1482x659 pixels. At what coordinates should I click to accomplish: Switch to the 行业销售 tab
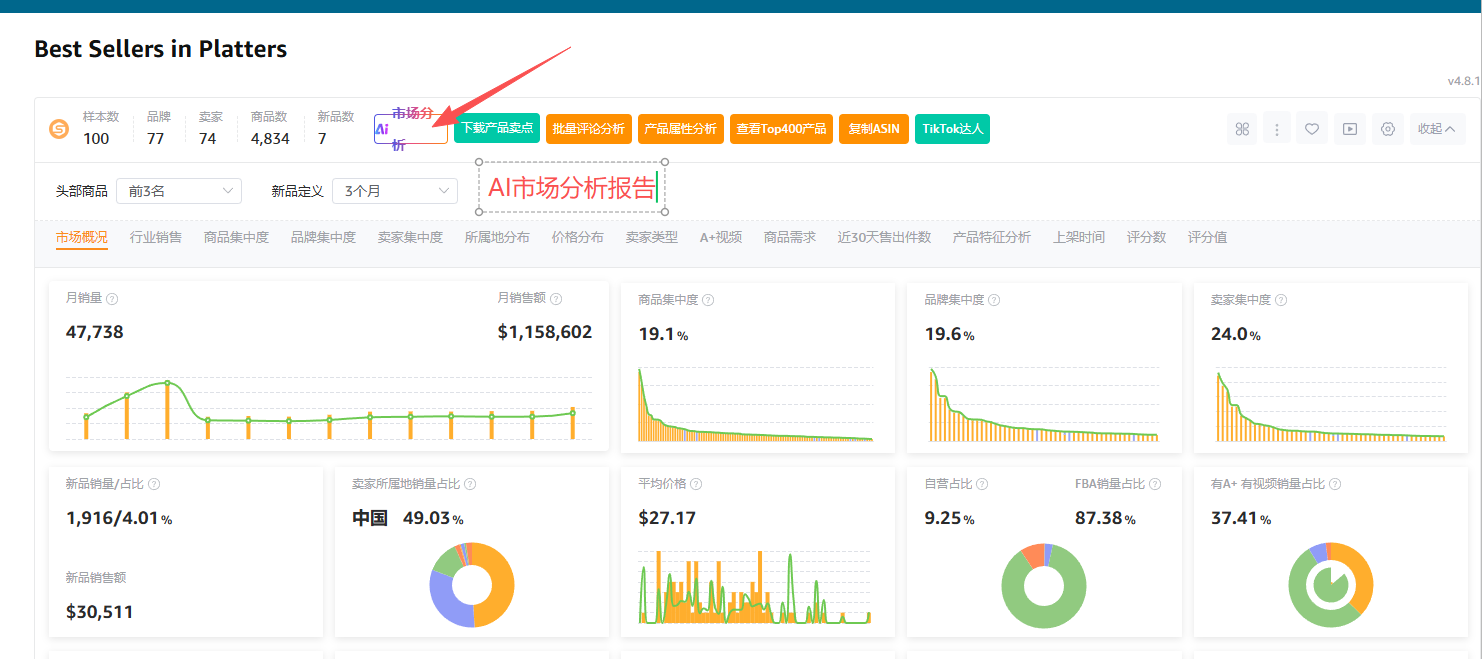[155, 238]
